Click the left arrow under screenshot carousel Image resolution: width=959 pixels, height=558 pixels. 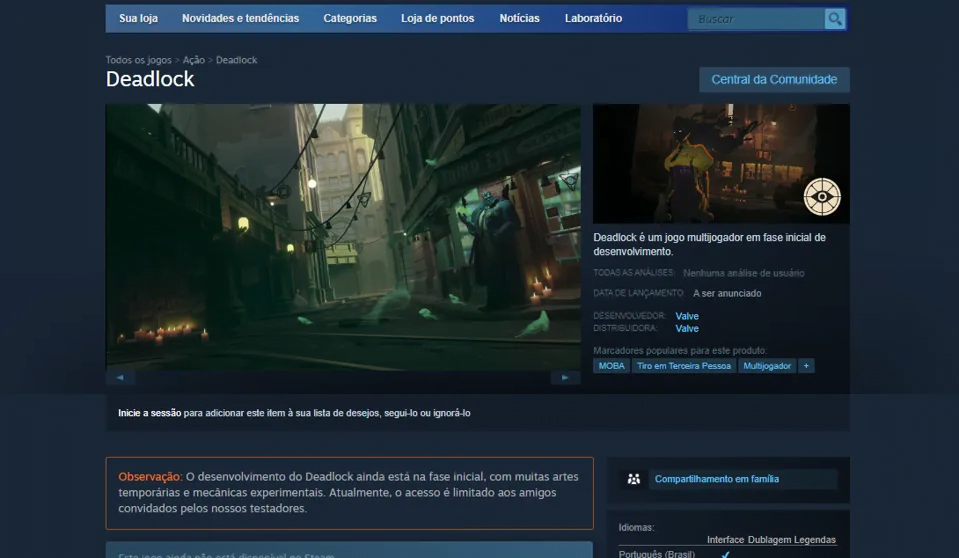tap(120, 378)
